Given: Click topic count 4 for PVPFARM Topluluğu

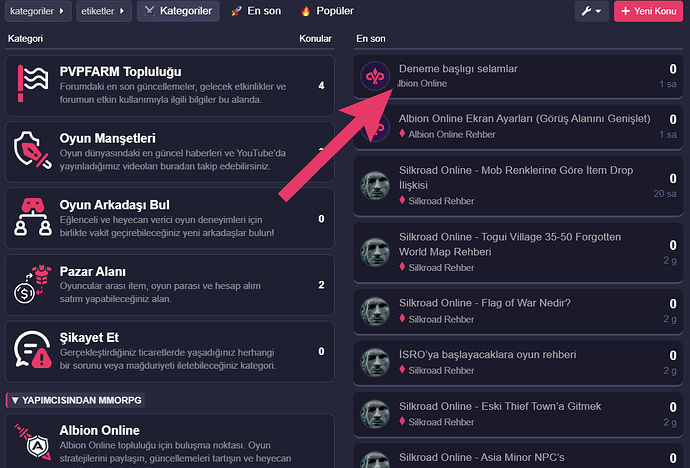Looking at the screenshot, I should pyautogui.click(x=321, y=85).
